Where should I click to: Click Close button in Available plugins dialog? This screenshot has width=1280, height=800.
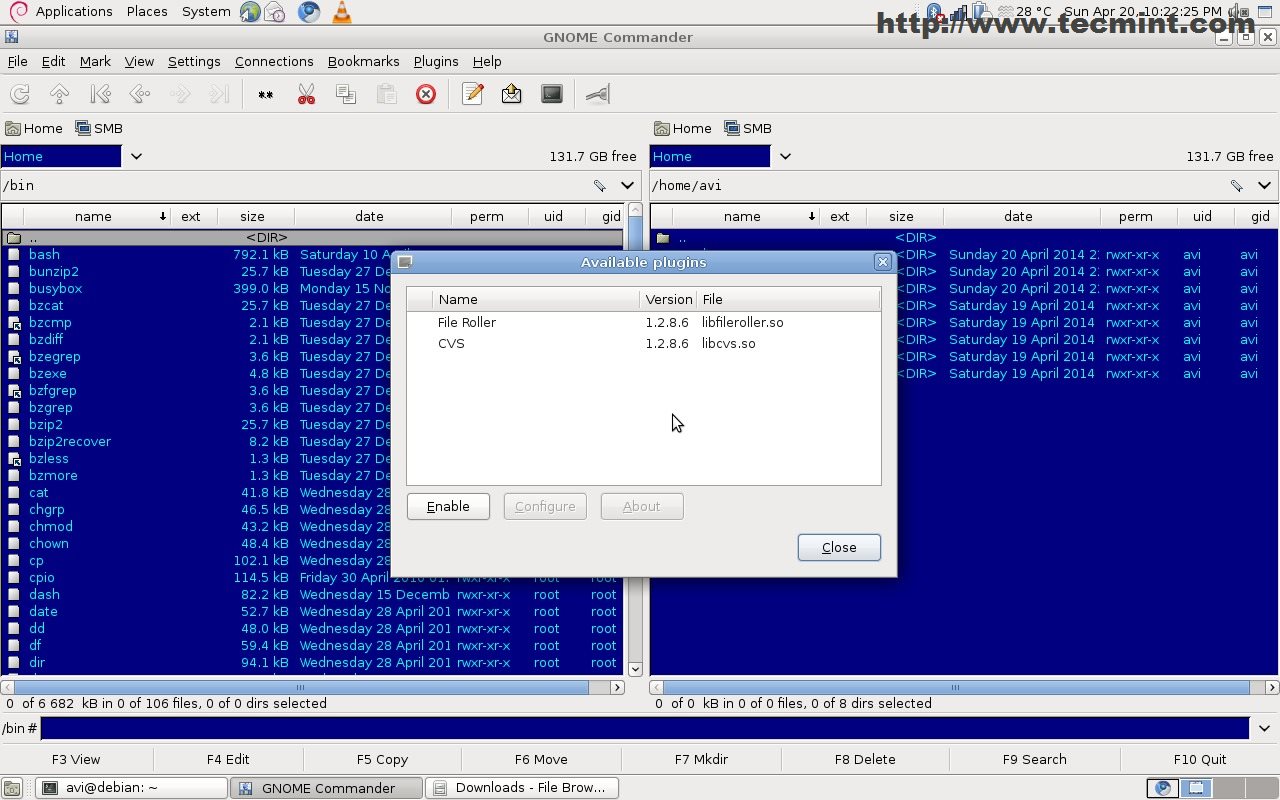click(x=839, y=547)
